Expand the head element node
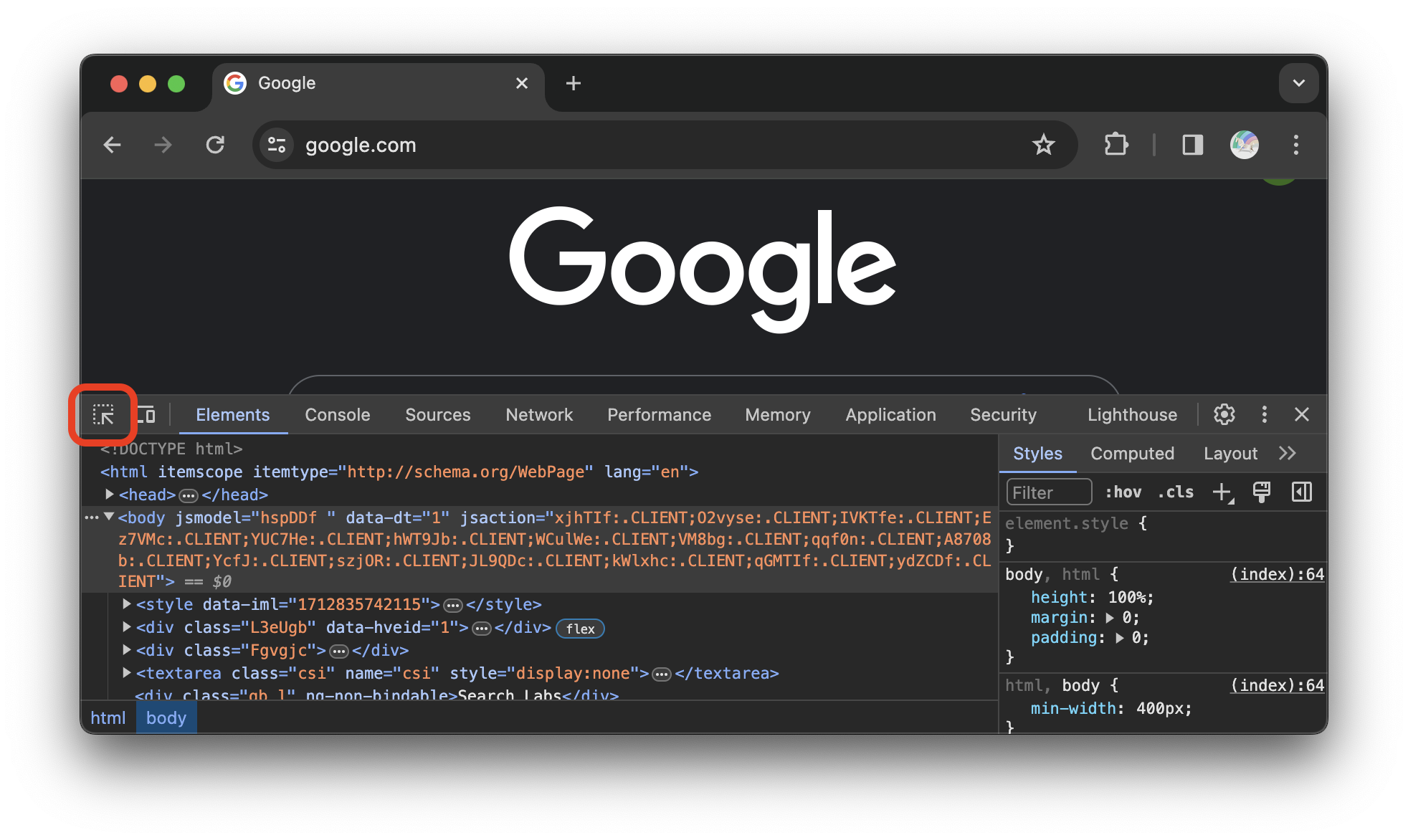Viewport: 1408px width, 840px height. 110,494
